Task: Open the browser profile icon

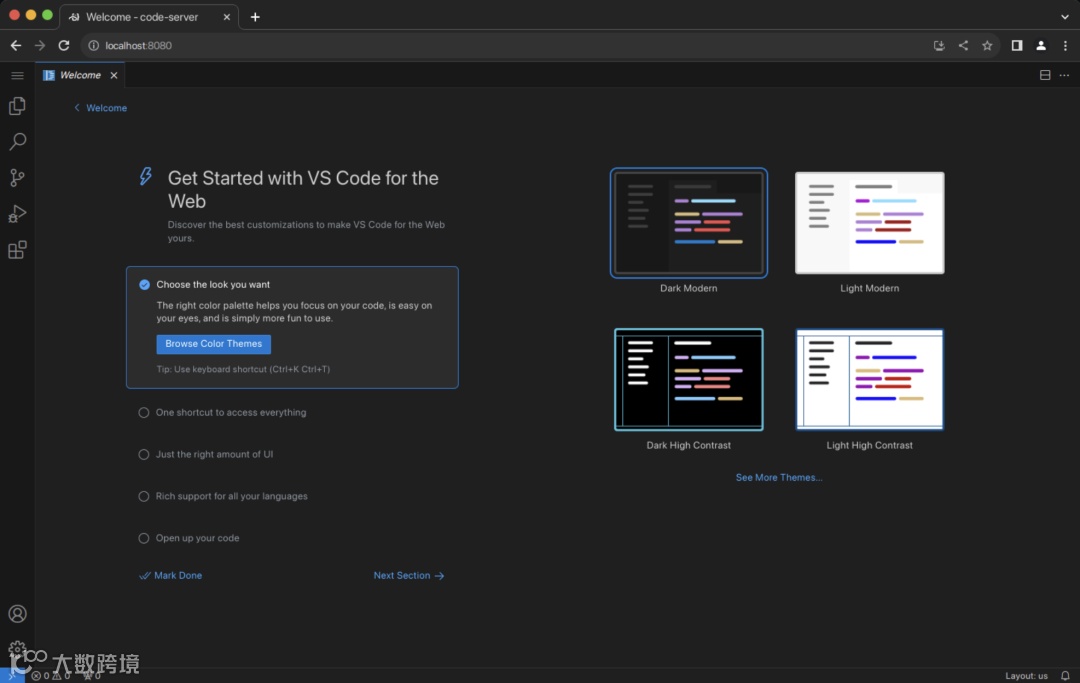Action: point(1041,45)
